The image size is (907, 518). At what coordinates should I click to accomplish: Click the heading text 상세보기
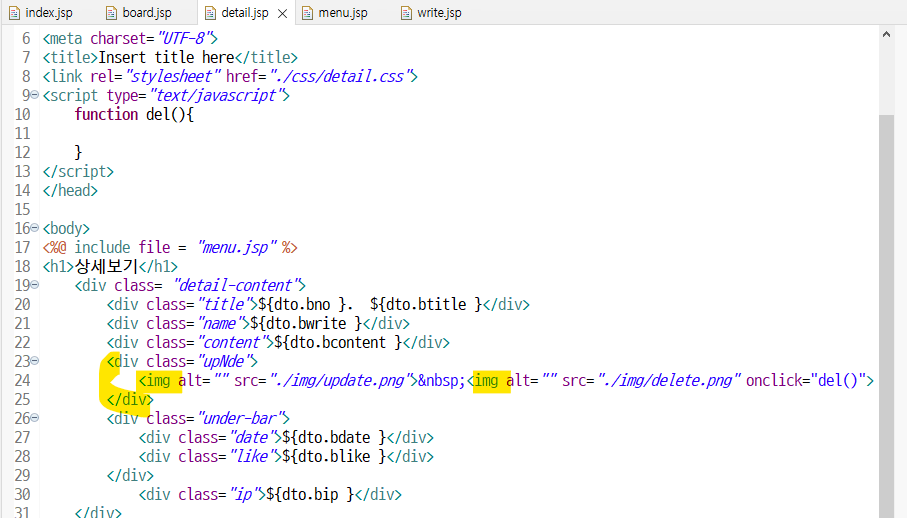(x=106, y=266)
